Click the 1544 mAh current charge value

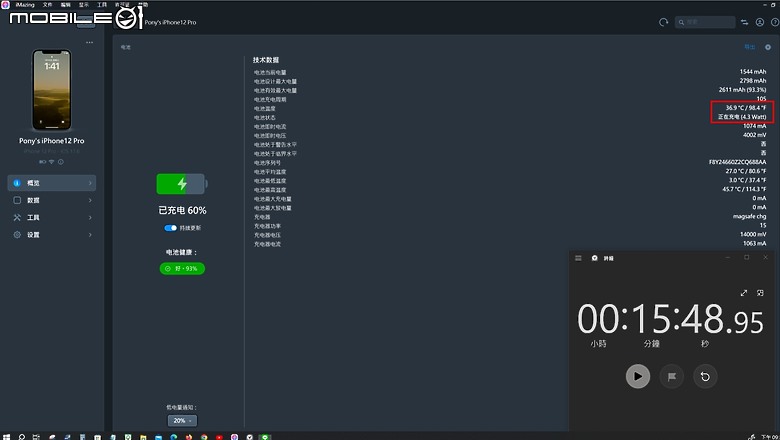[x=753, y=72]
